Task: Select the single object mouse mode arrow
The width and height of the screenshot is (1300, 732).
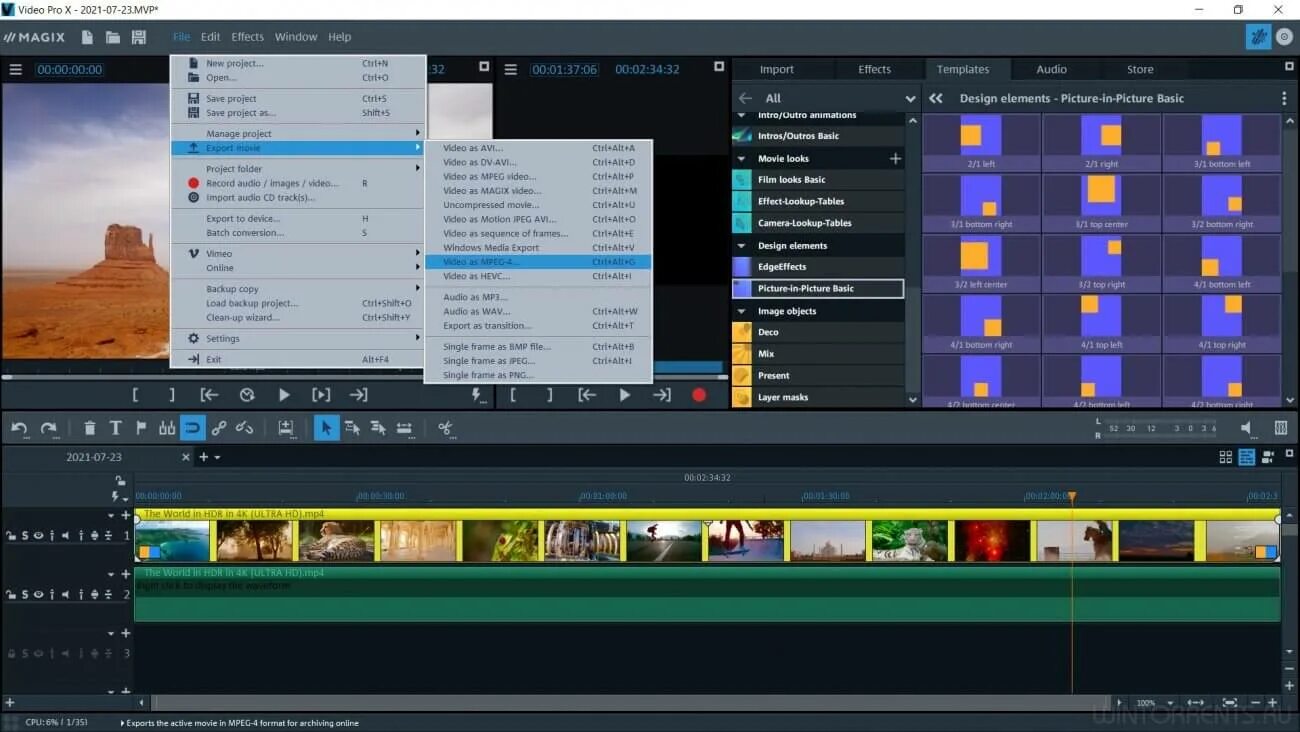Action: 326,428
